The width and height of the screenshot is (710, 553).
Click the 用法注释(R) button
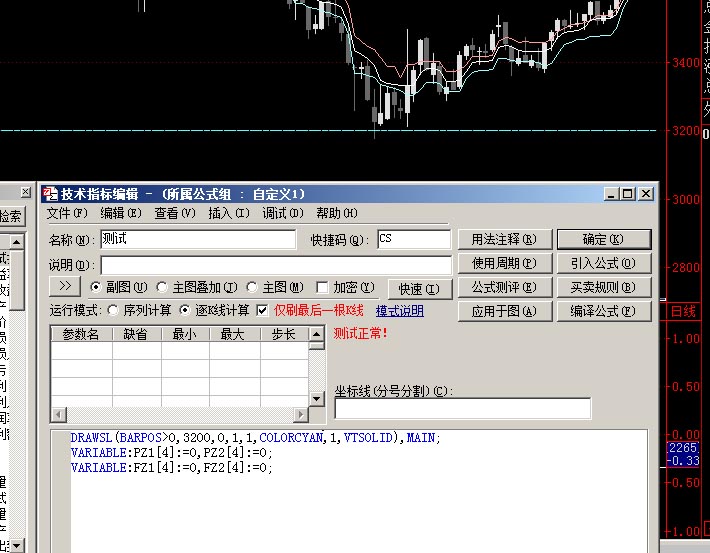(504, 239)
